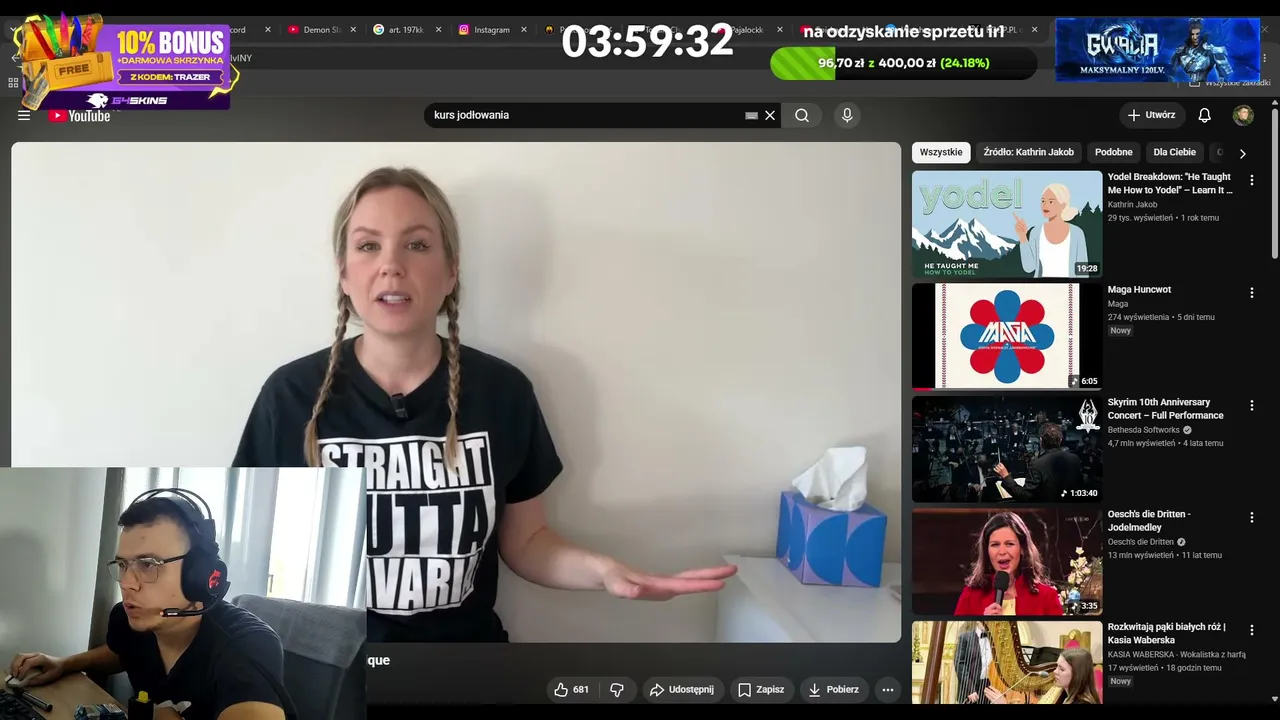
Task: Close the Instagram browser tab
Action: point(523,30)
